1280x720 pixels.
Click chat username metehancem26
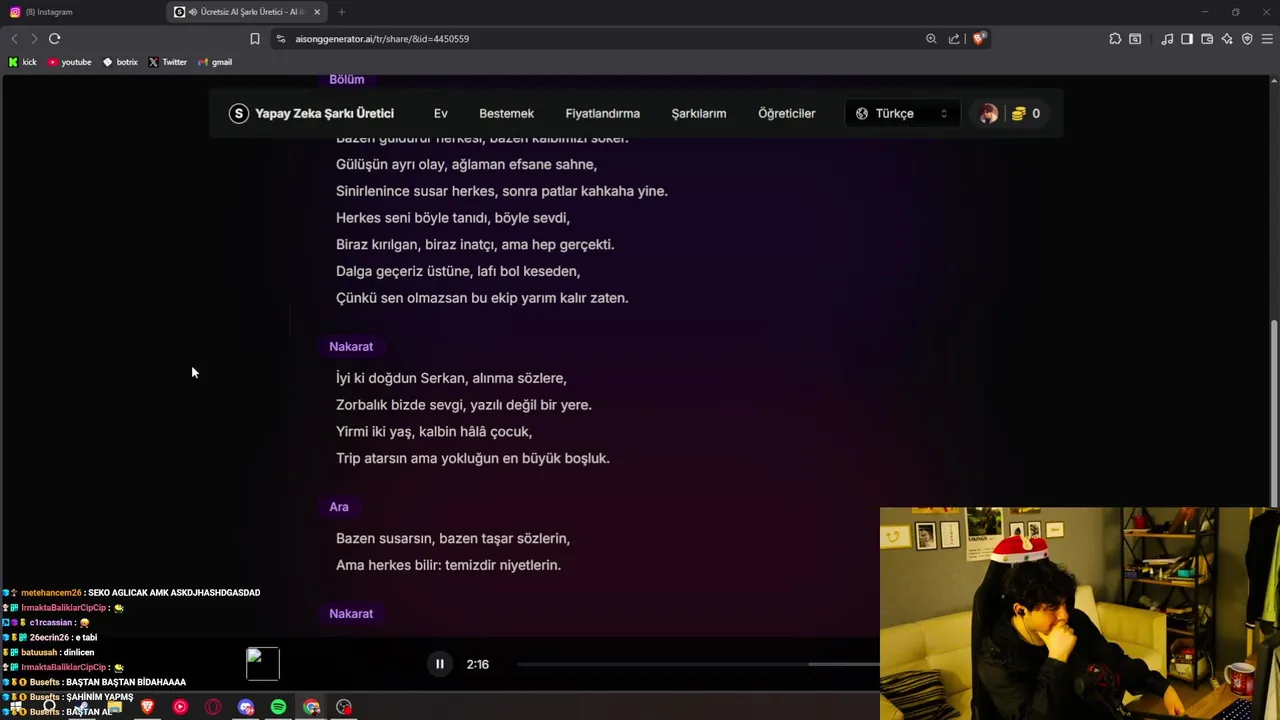coord(51,593)
